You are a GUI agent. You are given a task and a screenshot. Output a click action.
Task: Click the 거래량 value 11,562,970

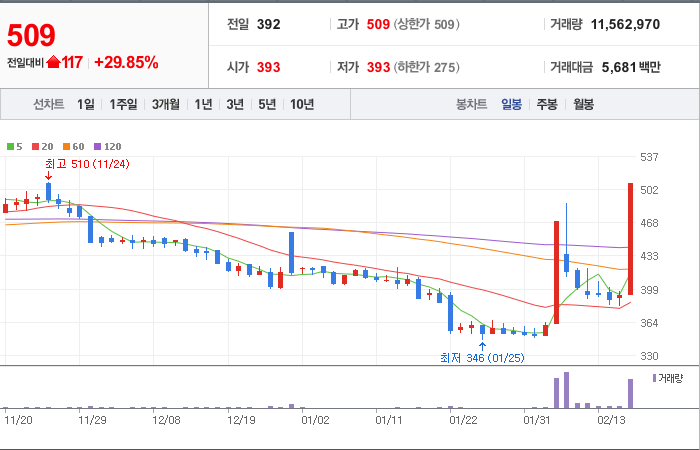tap(625, 24)
